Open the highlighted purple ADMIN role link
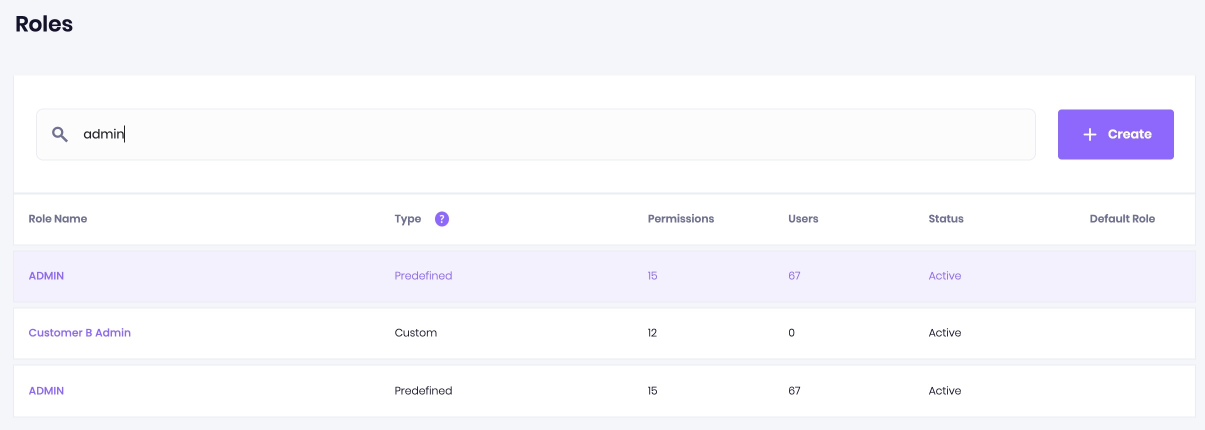 [46, 276]
